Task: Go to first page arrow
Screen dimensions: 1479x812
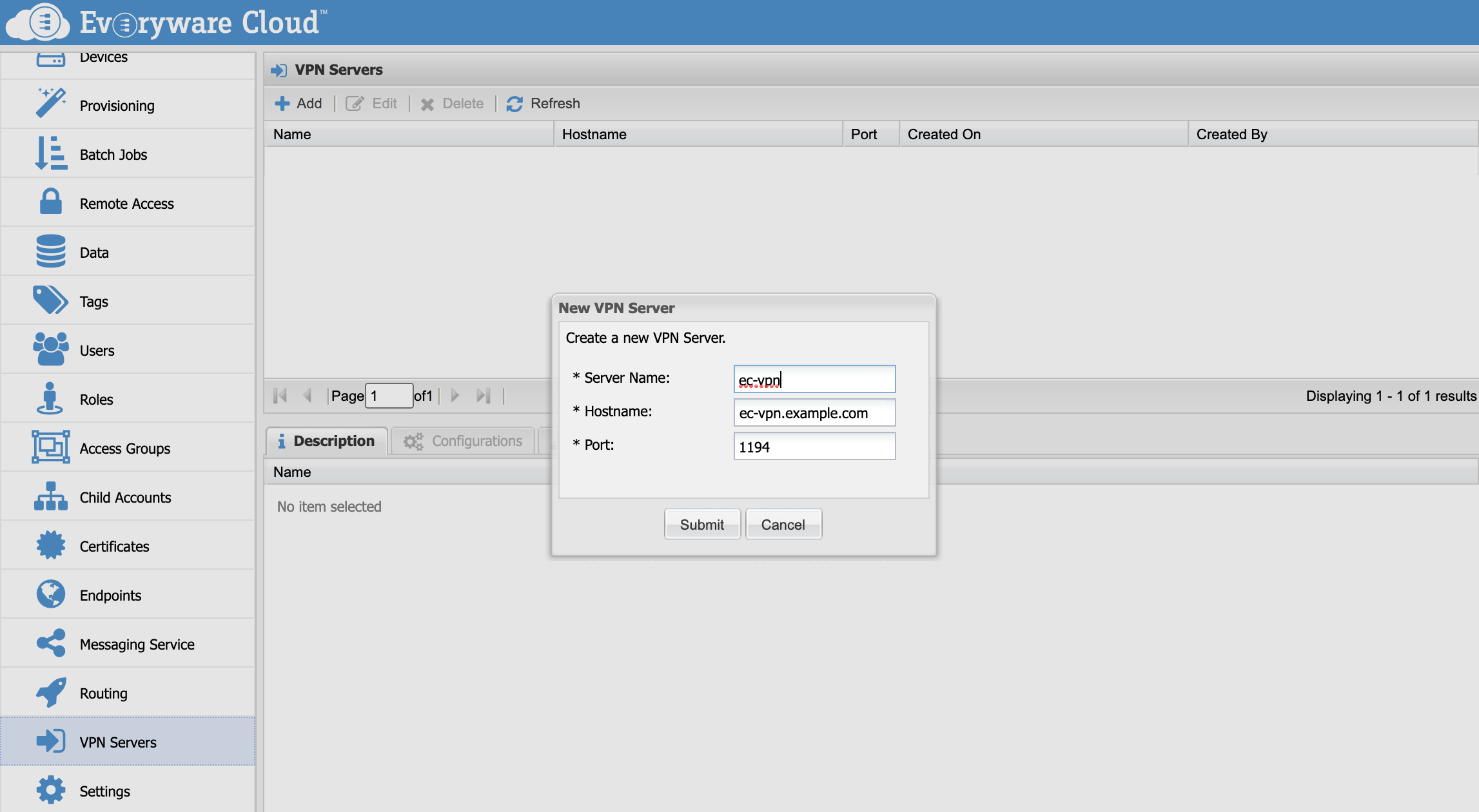Action: click(280, 396)
